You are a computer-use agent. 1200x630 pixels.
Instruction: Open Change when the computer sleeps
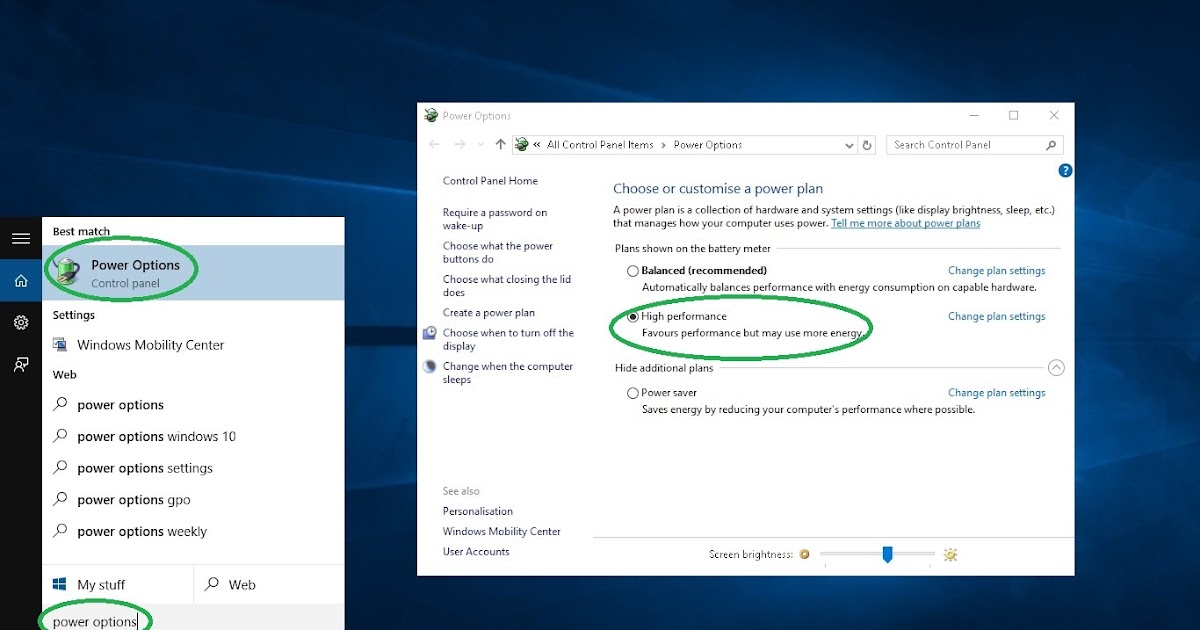pos(508,373)
